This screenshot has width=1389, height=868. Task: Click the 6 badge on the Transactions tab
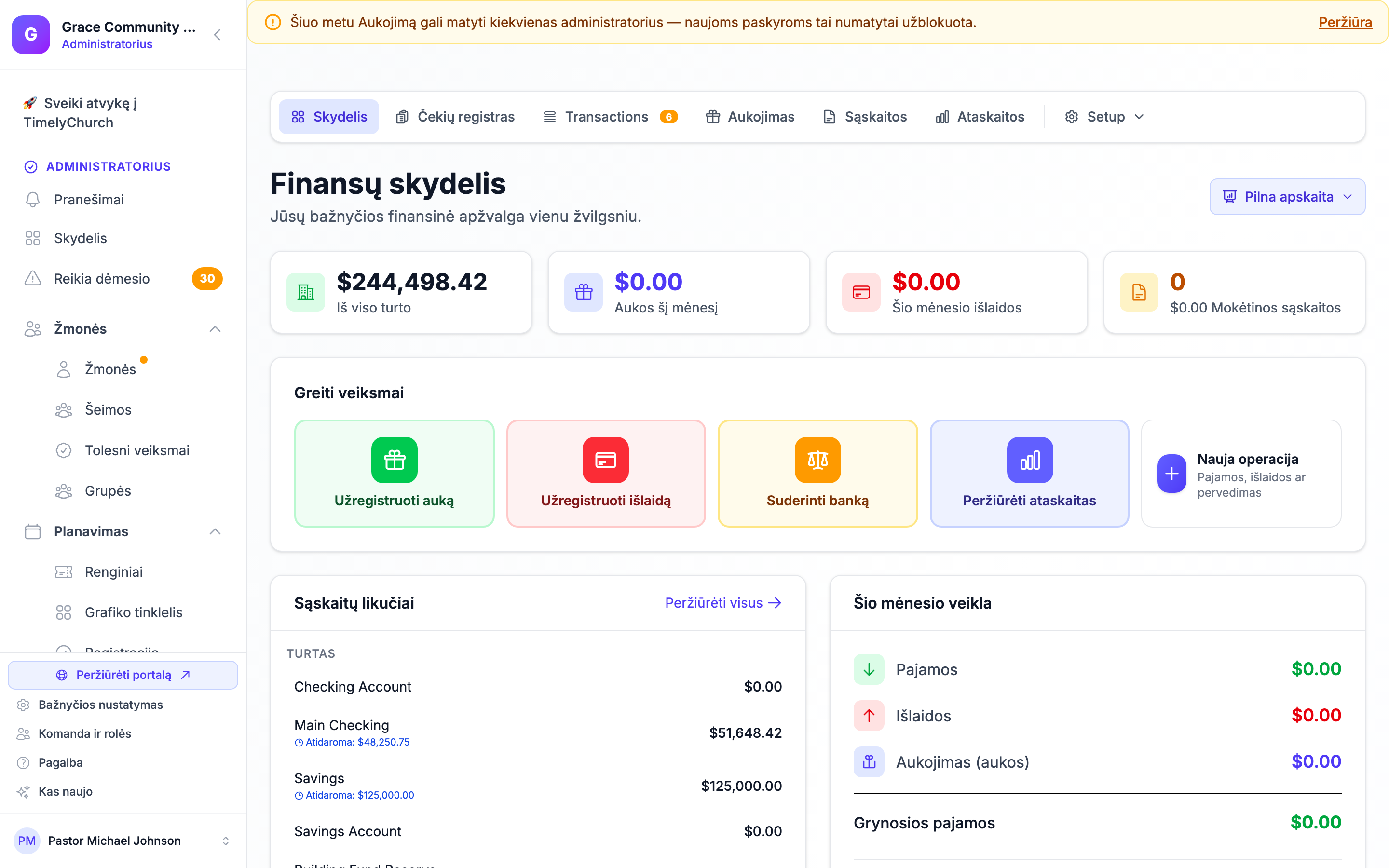click(x=668, y=117)
